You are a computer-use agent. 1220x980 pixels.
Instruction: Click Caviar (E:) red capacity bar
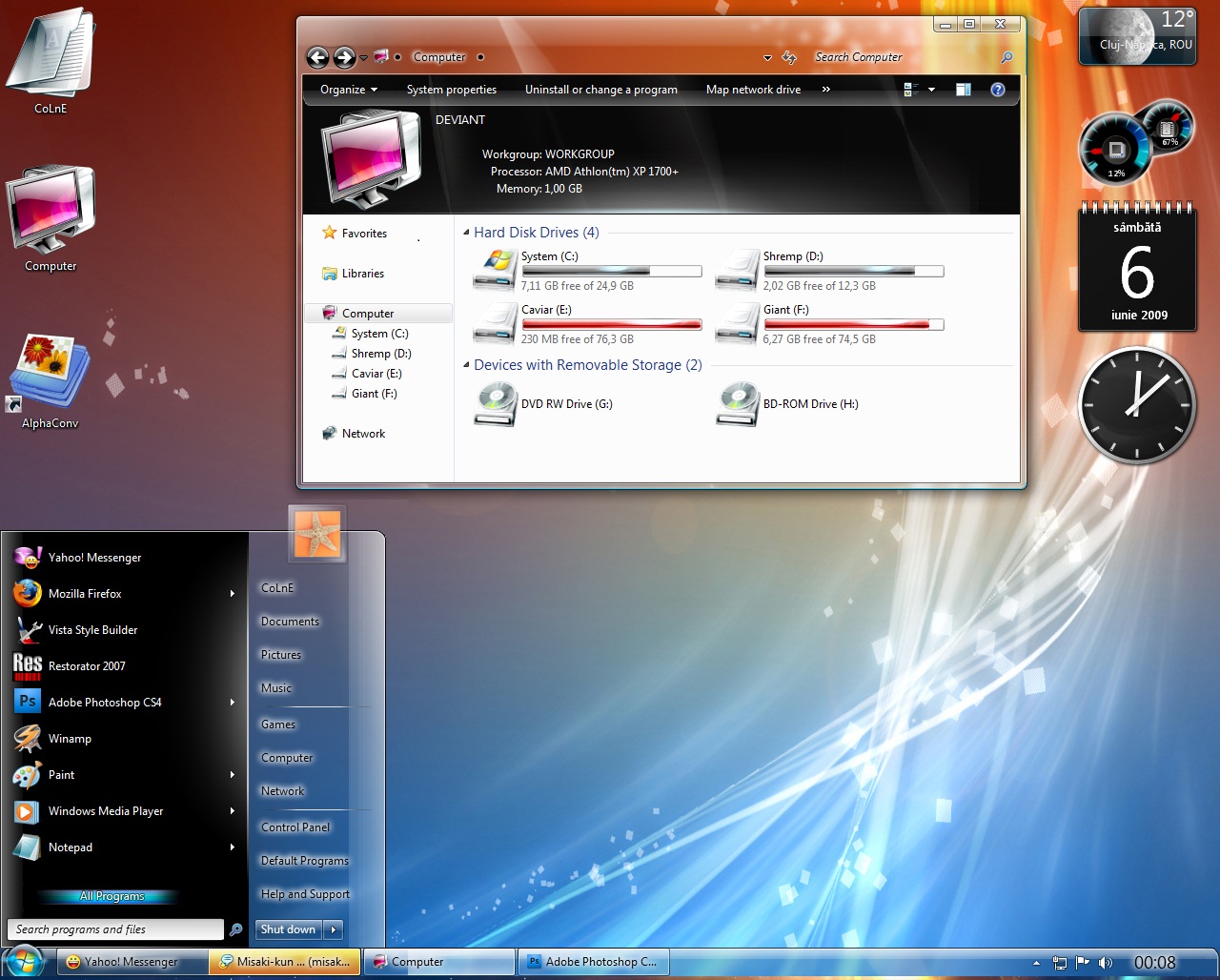(x=612, y=325)
